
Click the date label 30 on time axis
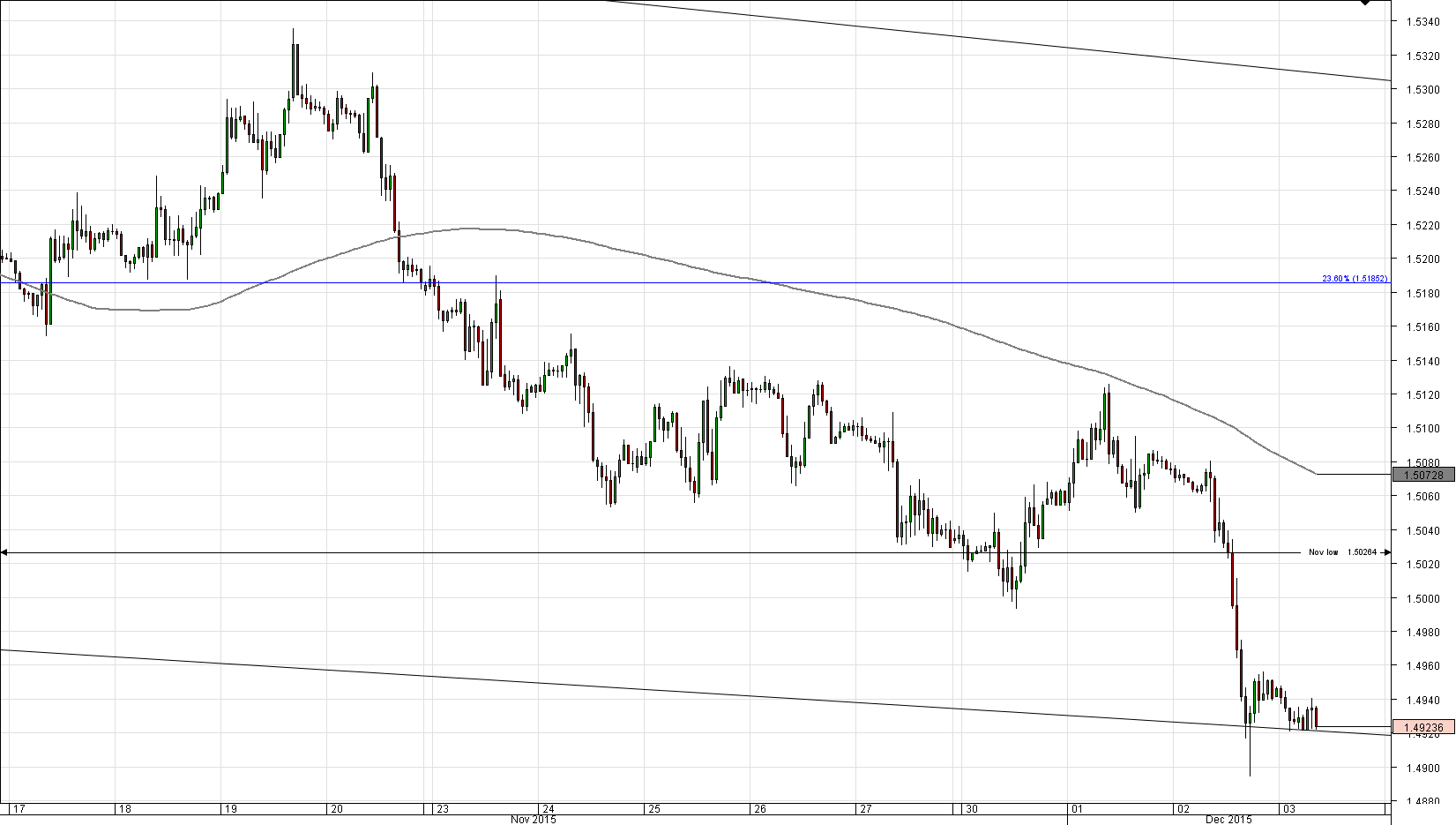coord(971,808)
